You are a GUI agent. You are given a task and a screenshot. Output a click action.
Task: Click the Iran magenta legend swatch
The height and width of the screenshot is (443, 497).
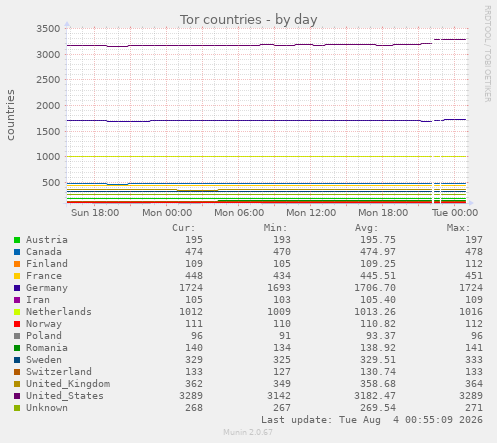[x=17, y=300]
